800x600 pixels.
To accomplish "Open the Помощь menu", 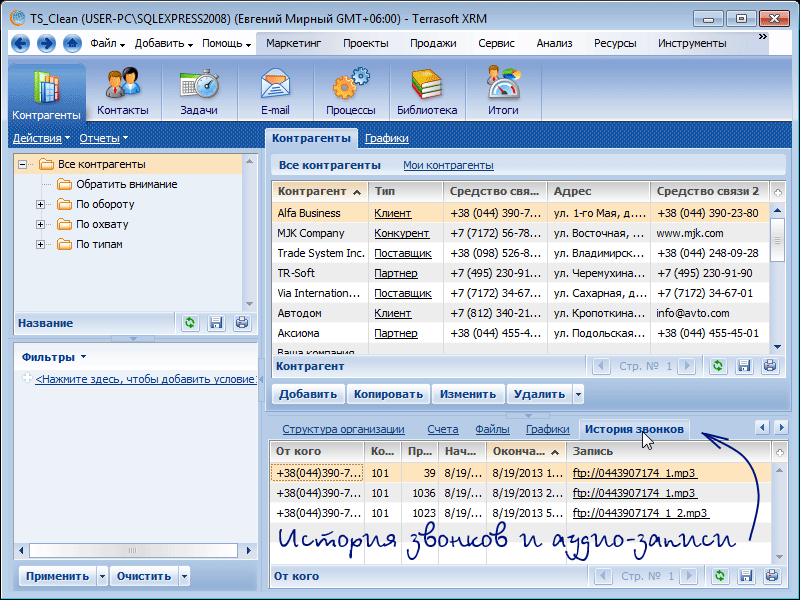I will pyautogui.click(x=227, y=43).
